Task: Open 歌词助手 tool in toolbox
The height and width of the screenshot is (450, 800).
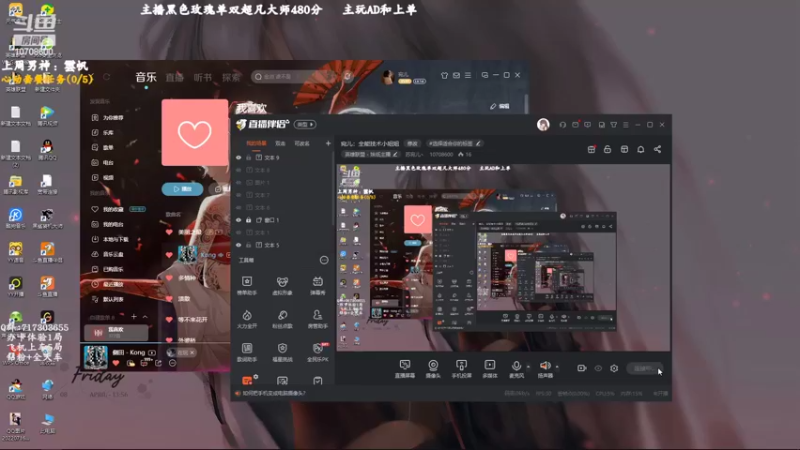Action: pyautogui.click(x=247, y=352)
